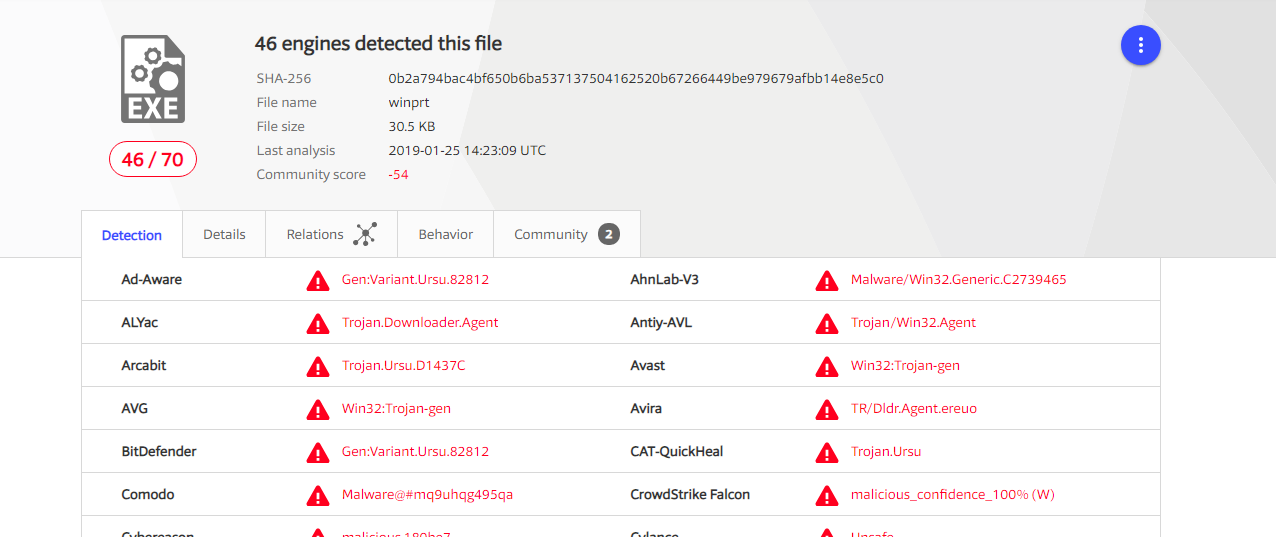Image resolution: width=1276 pixels, height=537 pixels.
Task: Click the file name winprt
Action: tap(409, 102)
